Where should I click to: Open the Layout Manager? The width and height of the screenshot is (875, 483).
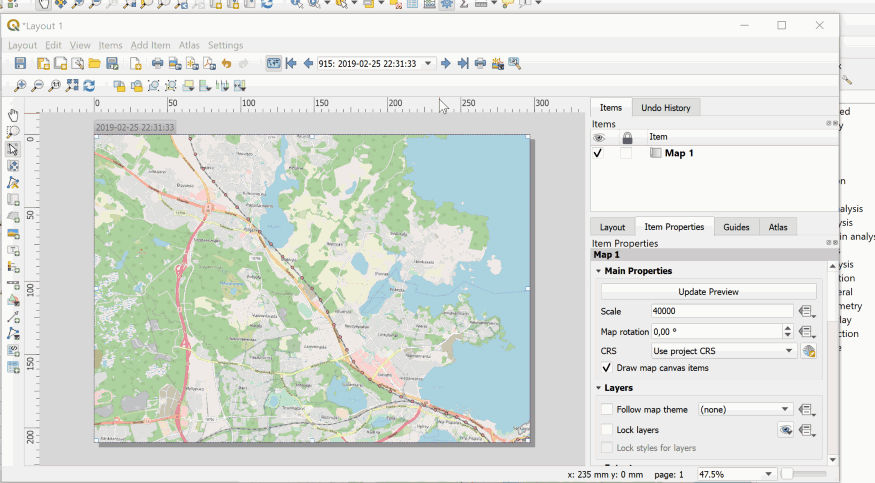[x=78, y=64]
